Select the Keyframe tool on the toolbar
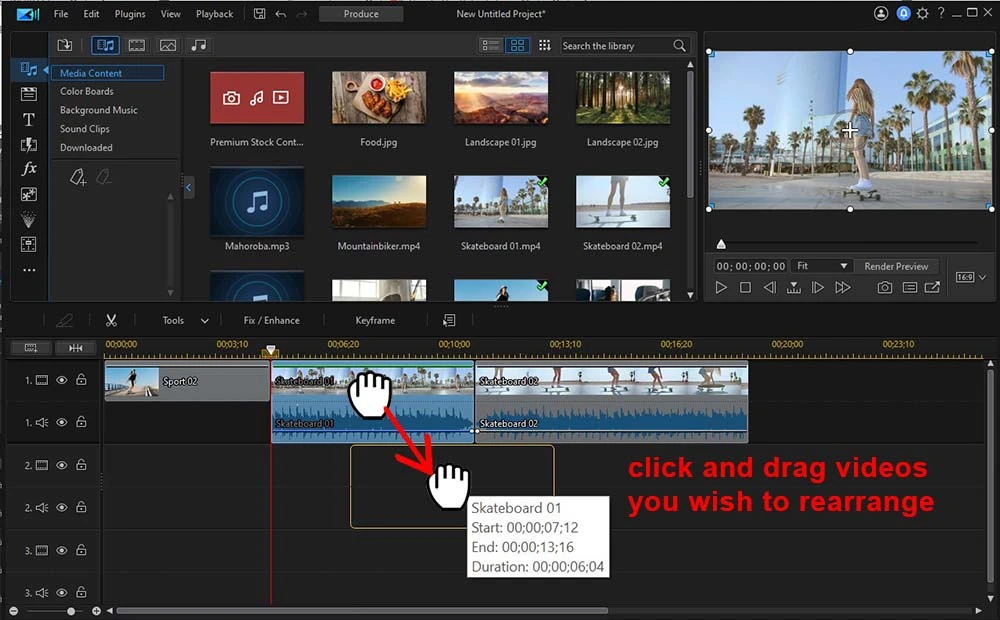Viewport: 1000px width, 620px height. point(375,320)
